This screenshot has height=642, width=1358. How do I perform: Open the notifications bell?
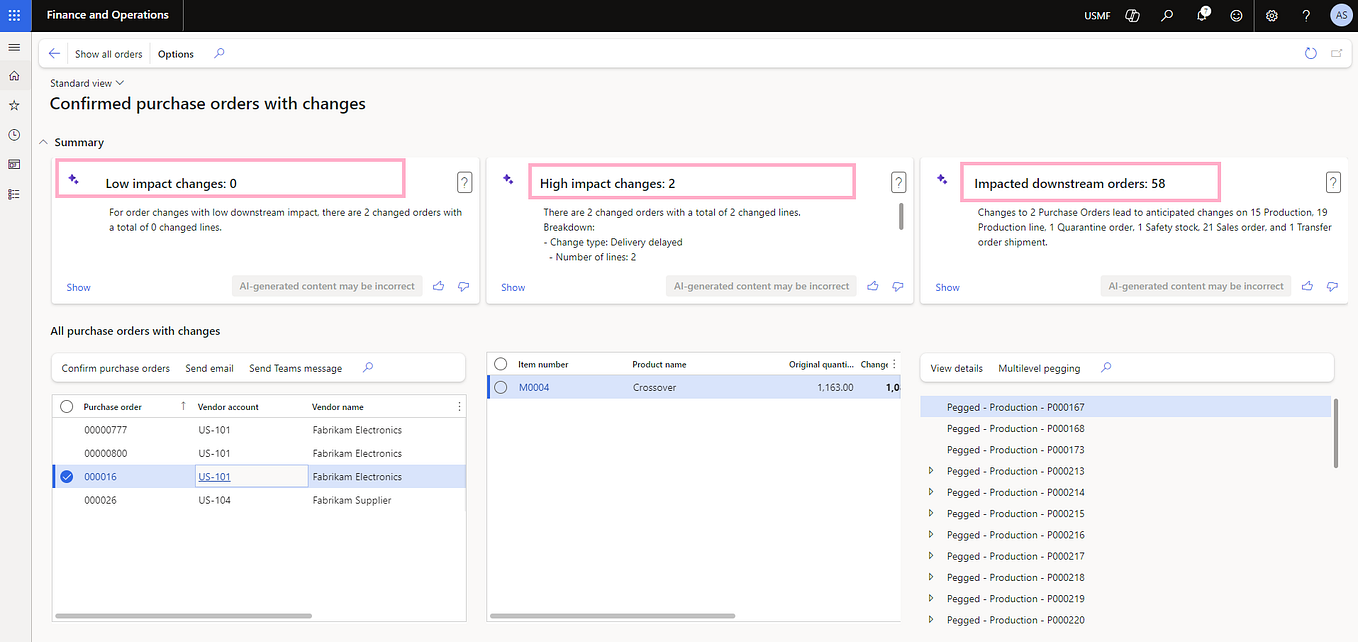pos(1202,15)
